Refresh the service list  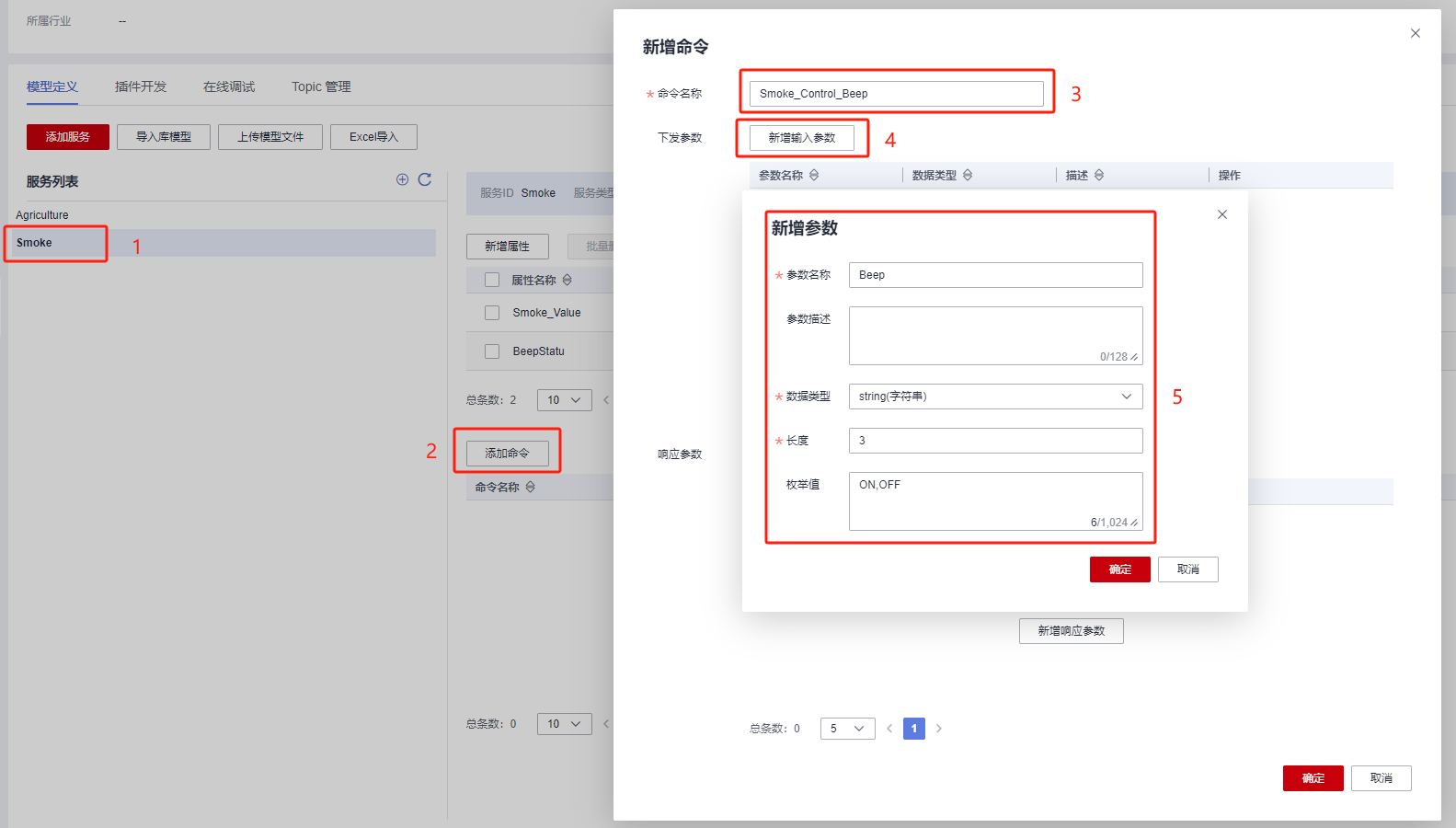tap(425, 179)
